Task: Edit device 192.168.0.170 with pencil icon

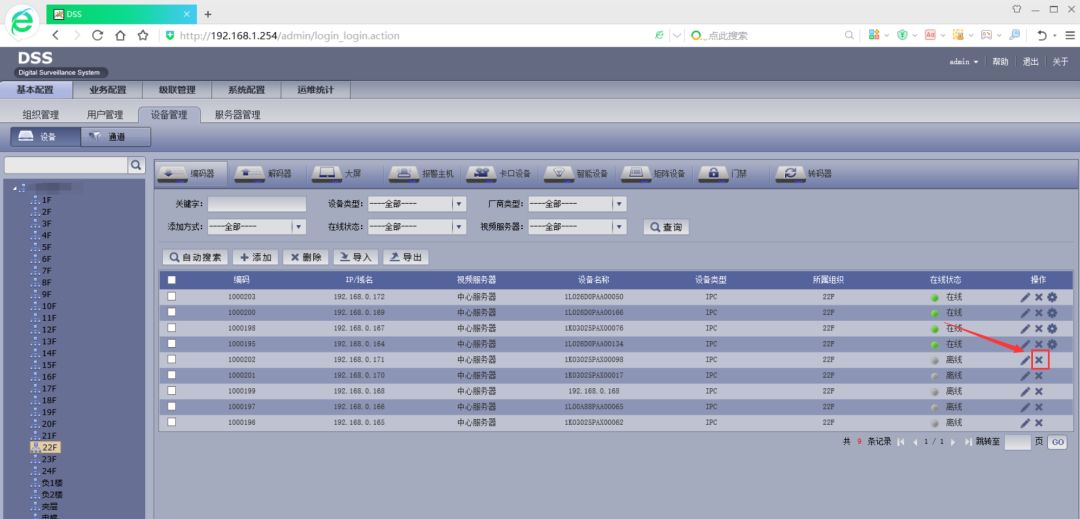Action: (x=1026, y=376)
